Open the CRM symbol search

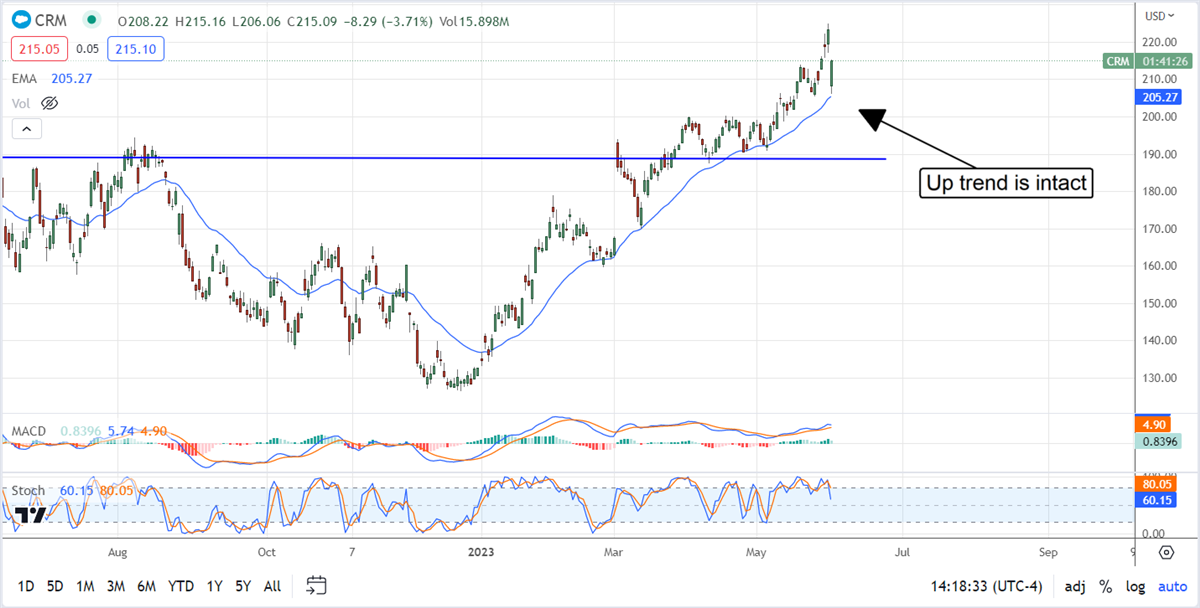(52, 20)
